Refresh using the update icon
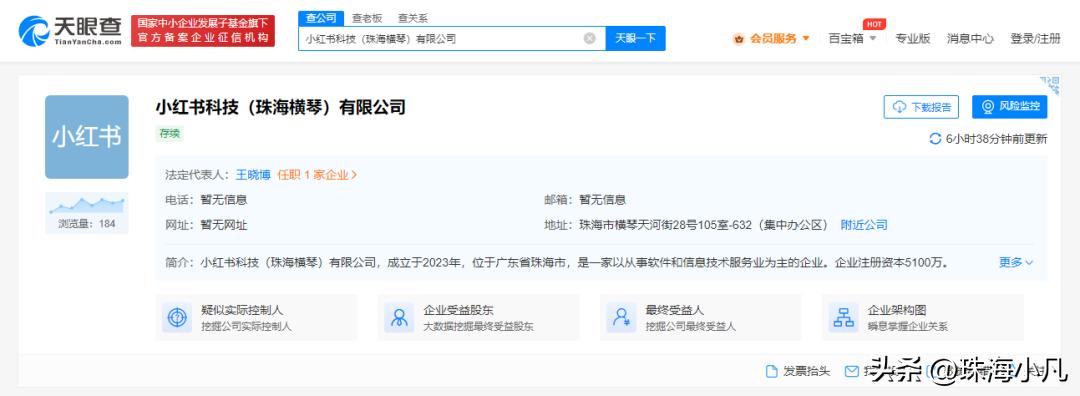The width and height of the screenshot is (1080, 396). coord(935,139)
